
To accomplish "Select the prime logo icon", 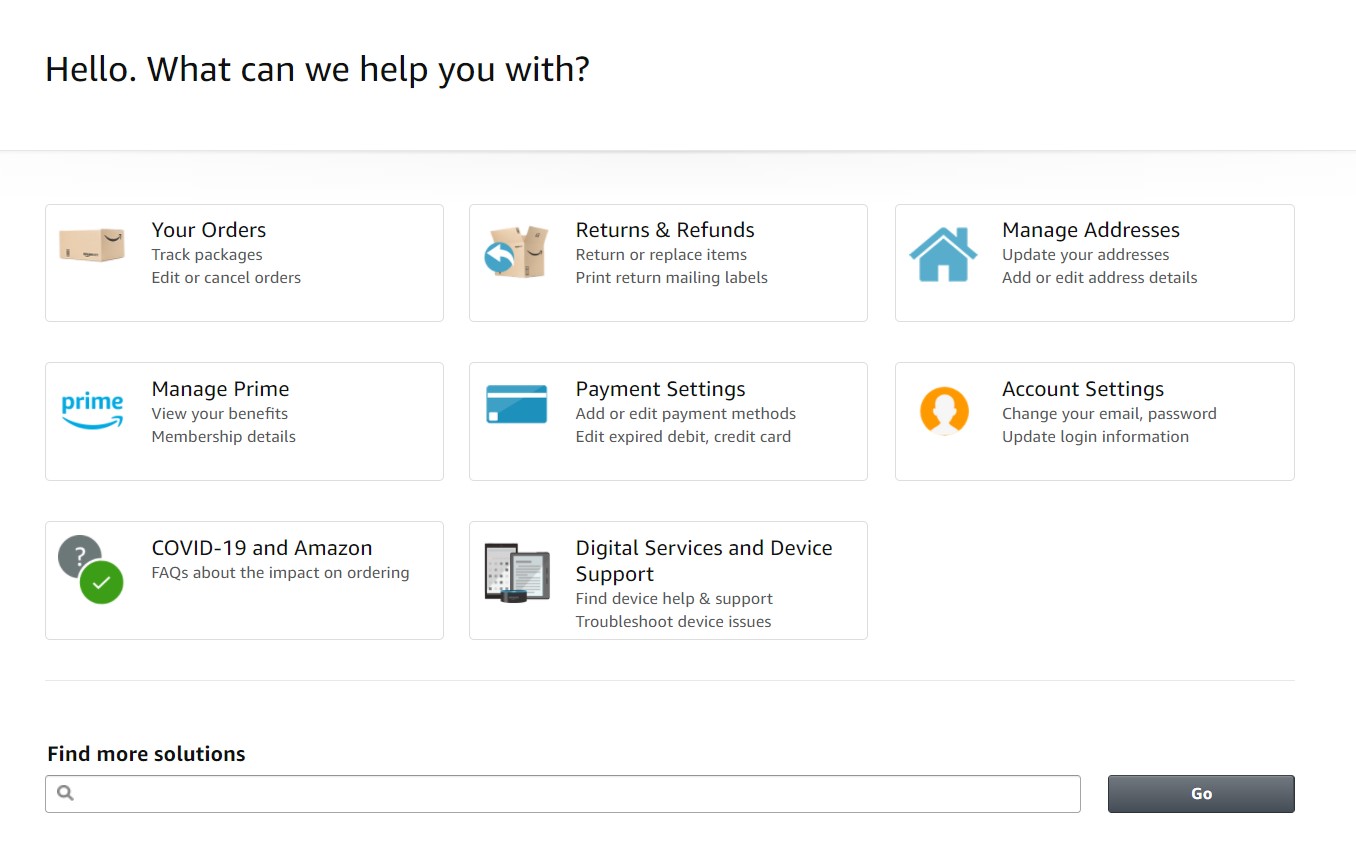I will (92, 408).
